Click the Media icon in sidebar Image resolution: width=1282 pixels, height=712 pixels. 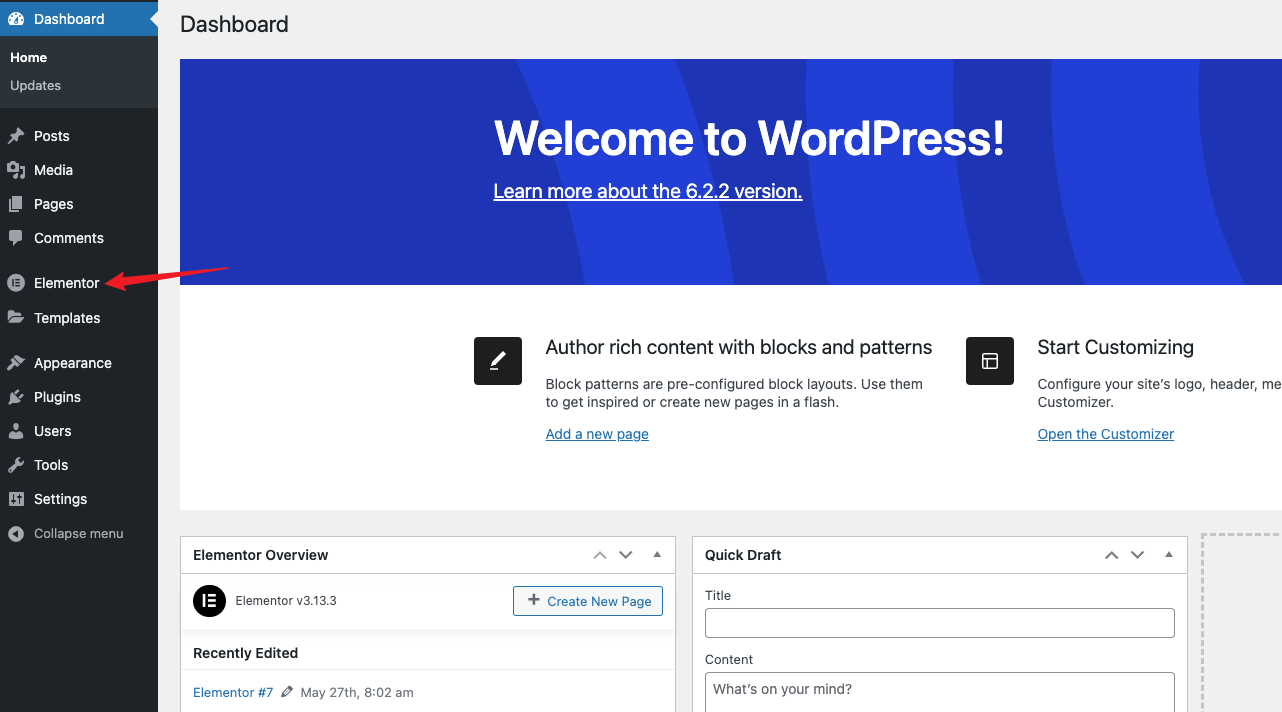(16, 170)
